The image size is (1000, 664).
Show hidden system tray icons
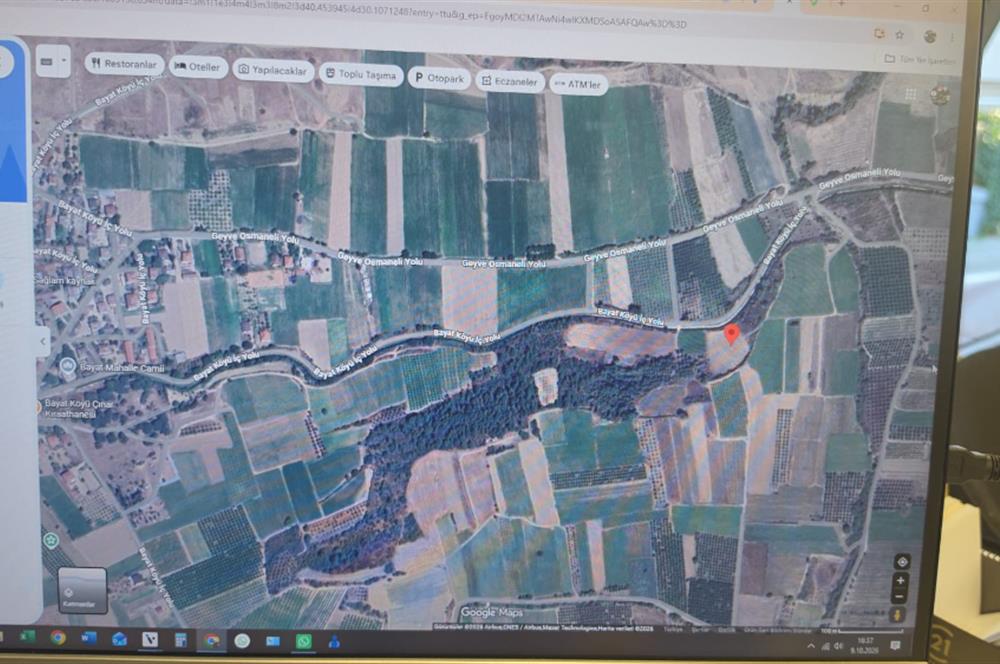tap(811, 646)
